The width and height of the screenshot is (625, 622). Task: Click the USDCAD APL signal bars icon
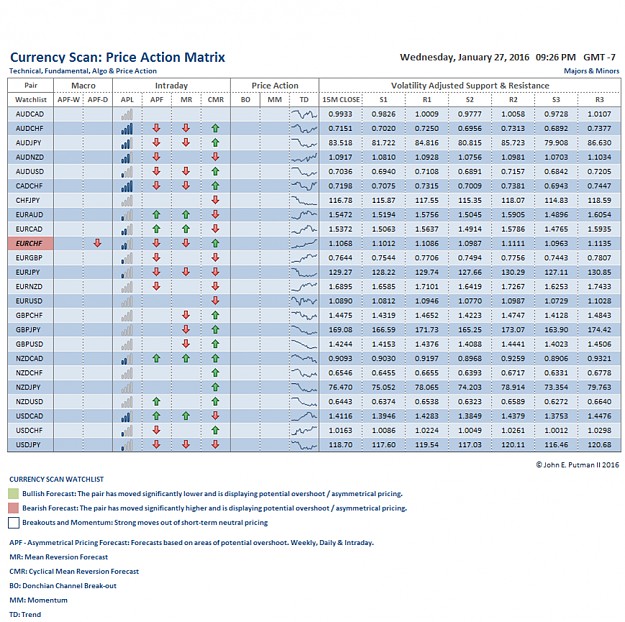pyautogui.click(x=127, y=416)
